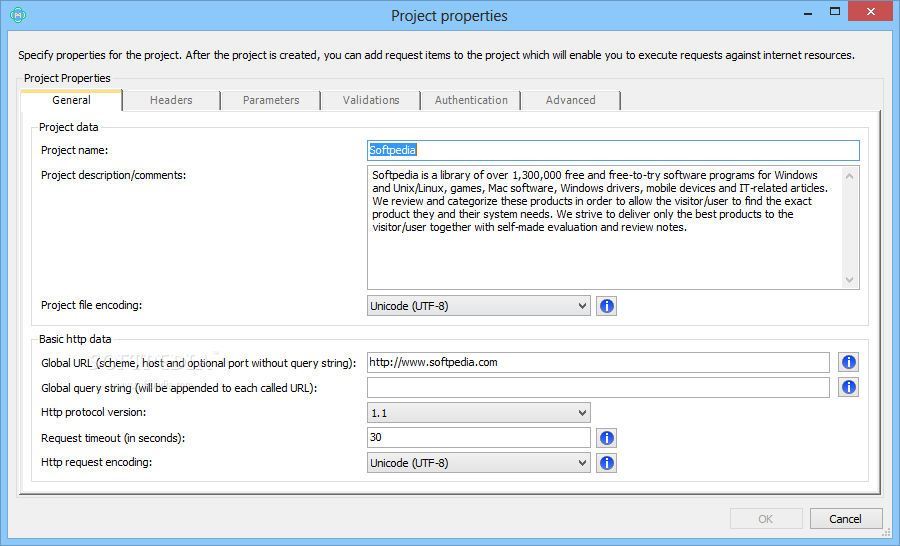Expand Http protocol version dropdown
This screenshot has height=546, width=900.
point(479,413)
